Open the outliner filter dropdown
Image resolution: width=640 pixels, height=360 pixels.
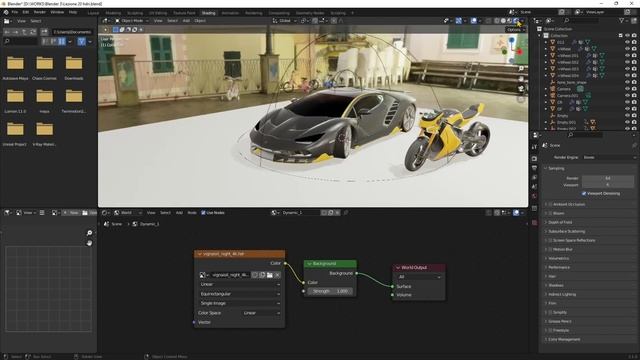[x=623, y=20]
